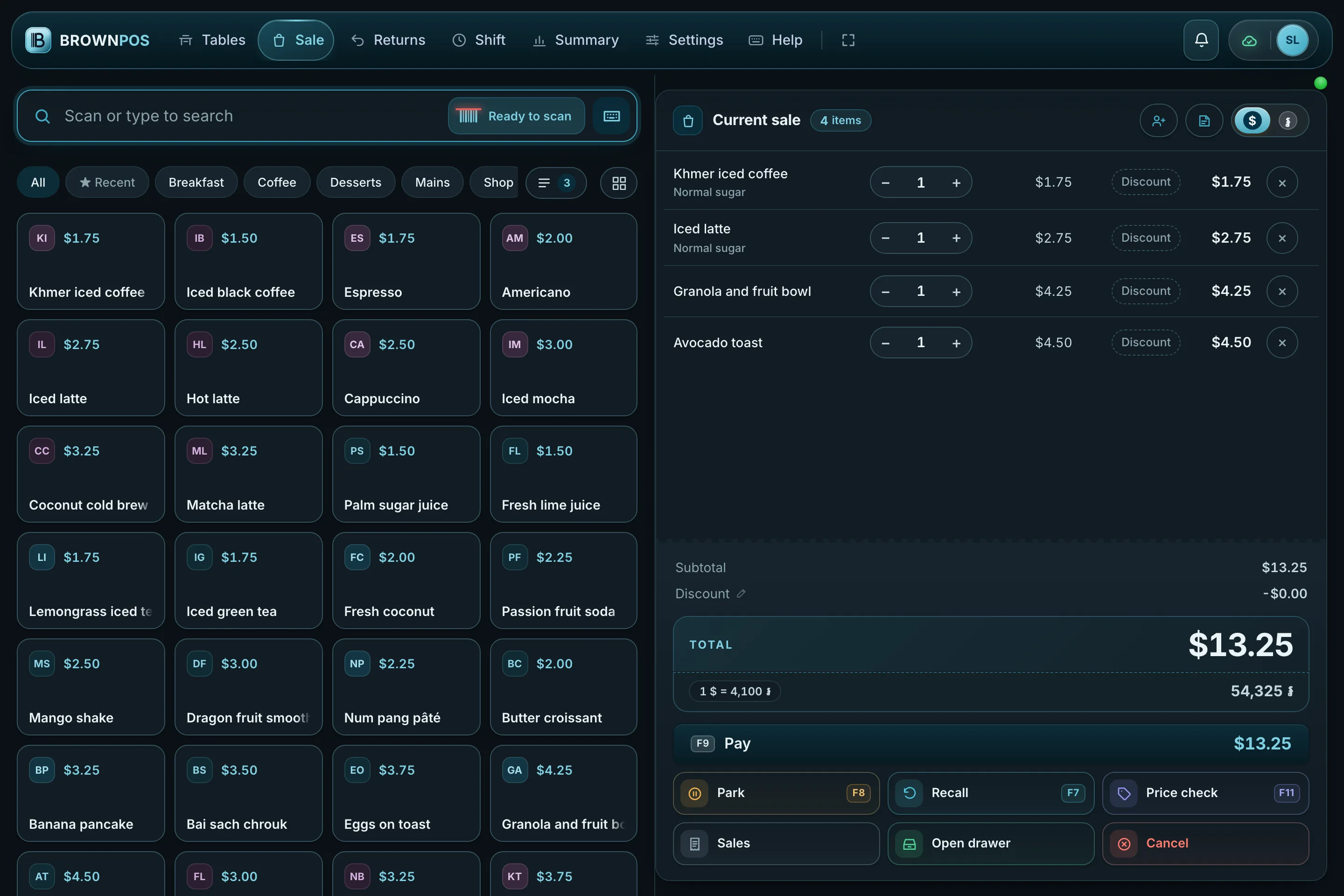This screenshot has width=1344, height=896.
Task: Open the SL user avatar menu
Action: [1292, 40]
